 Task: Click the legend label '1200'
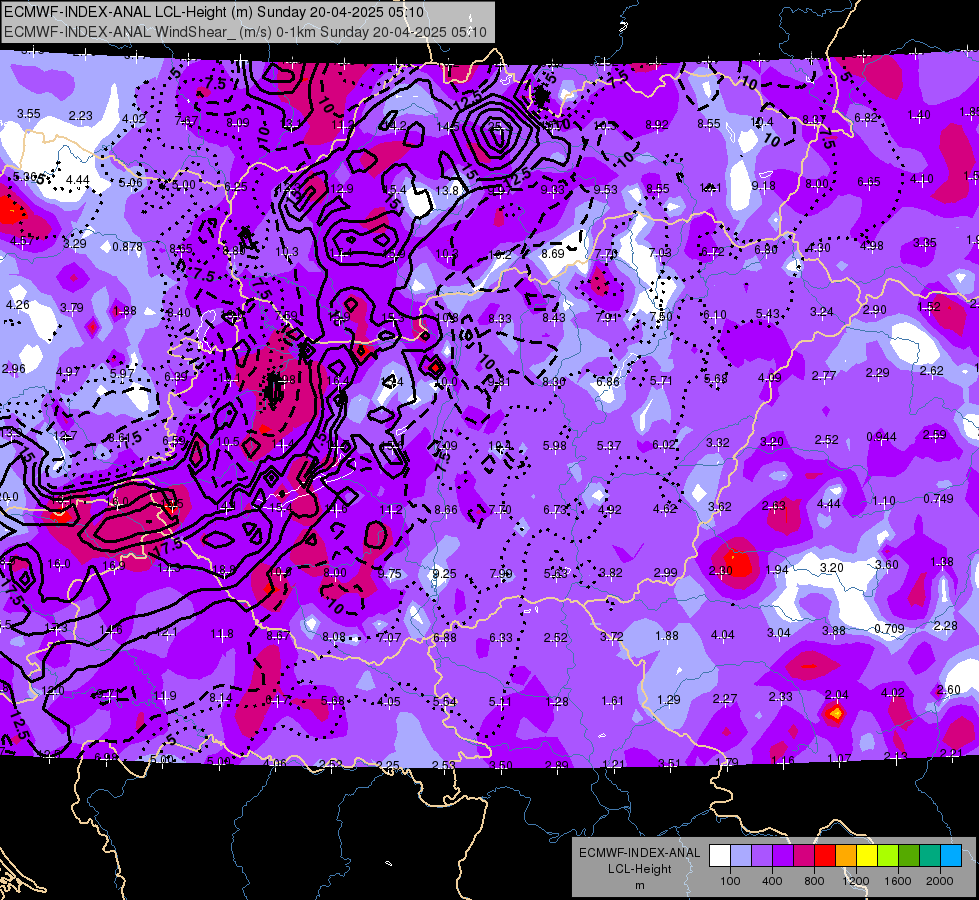[855, 881]
